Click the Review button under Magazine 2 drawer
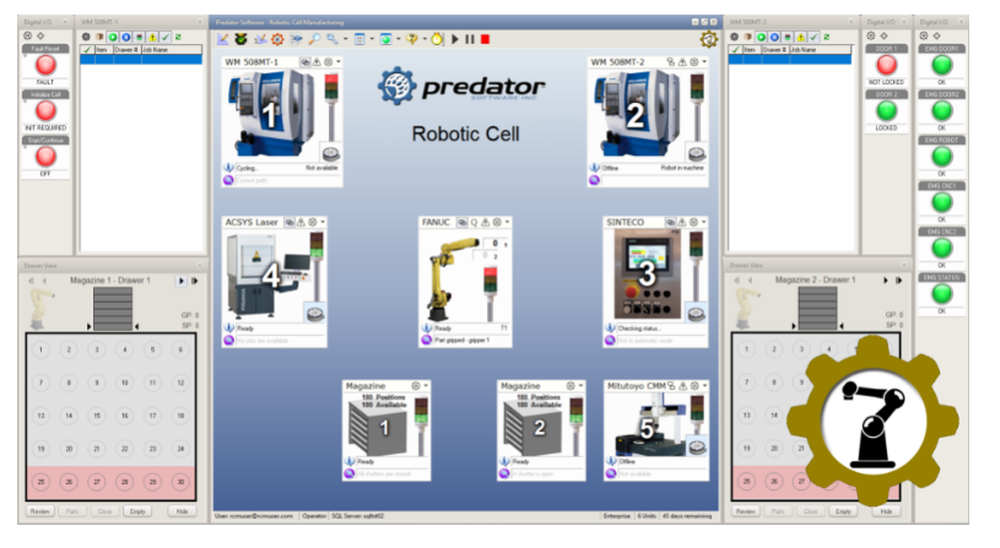 745,511
